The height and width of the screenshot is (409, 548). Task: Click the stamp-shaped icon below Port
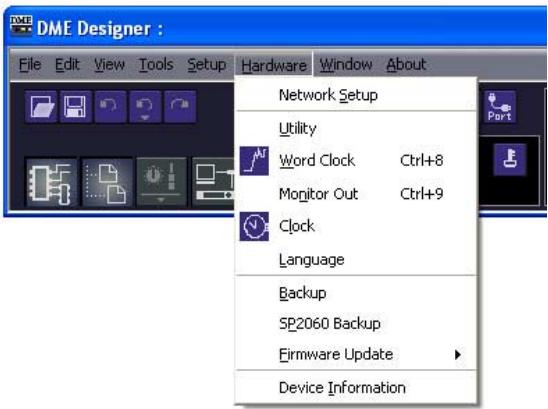tap(510, 159)
